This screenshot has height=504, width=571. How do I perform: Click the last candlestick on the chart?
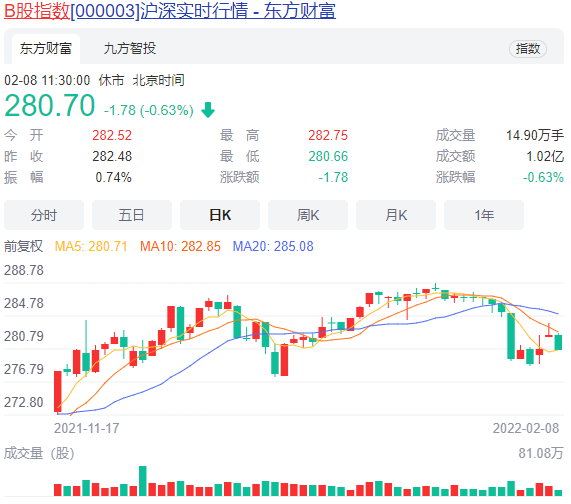pyautogui.click(x=558, y=342)
